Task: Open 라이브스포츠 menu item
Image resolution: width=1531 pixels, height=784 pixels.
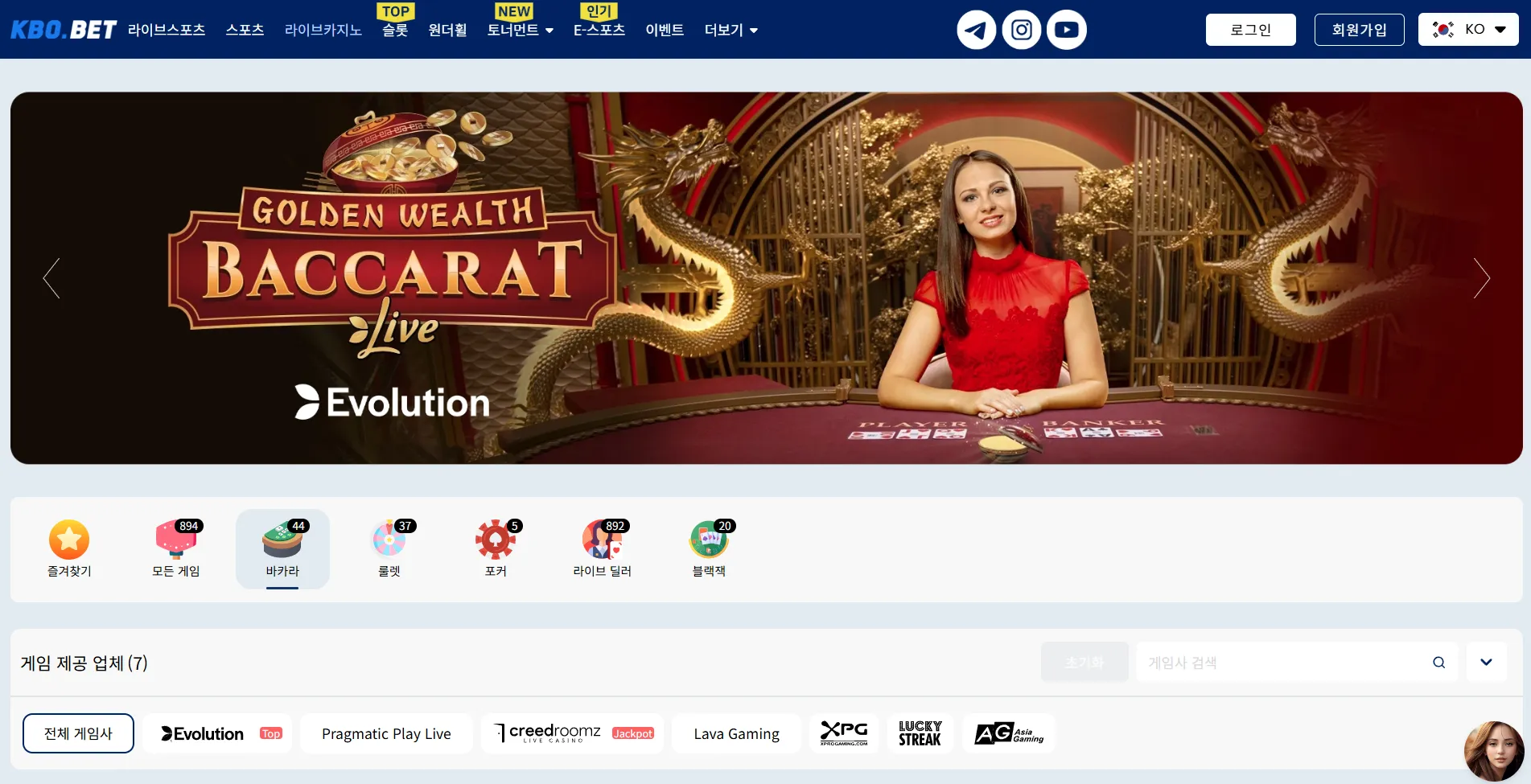Action: (x=167, y=30)
